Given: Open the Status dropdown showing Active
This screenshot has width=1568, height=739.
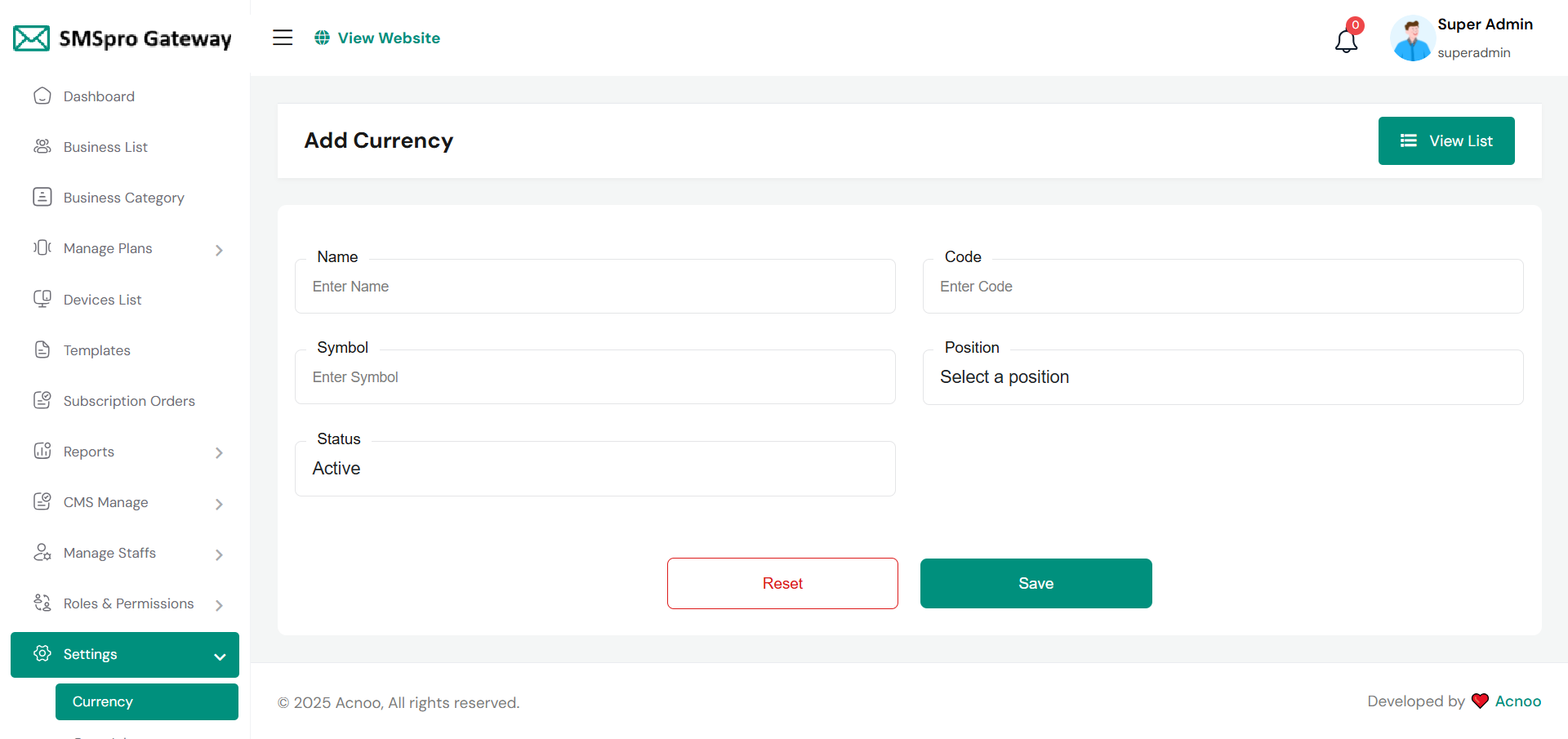Looking at the screenshot, I should pos(595,469).
